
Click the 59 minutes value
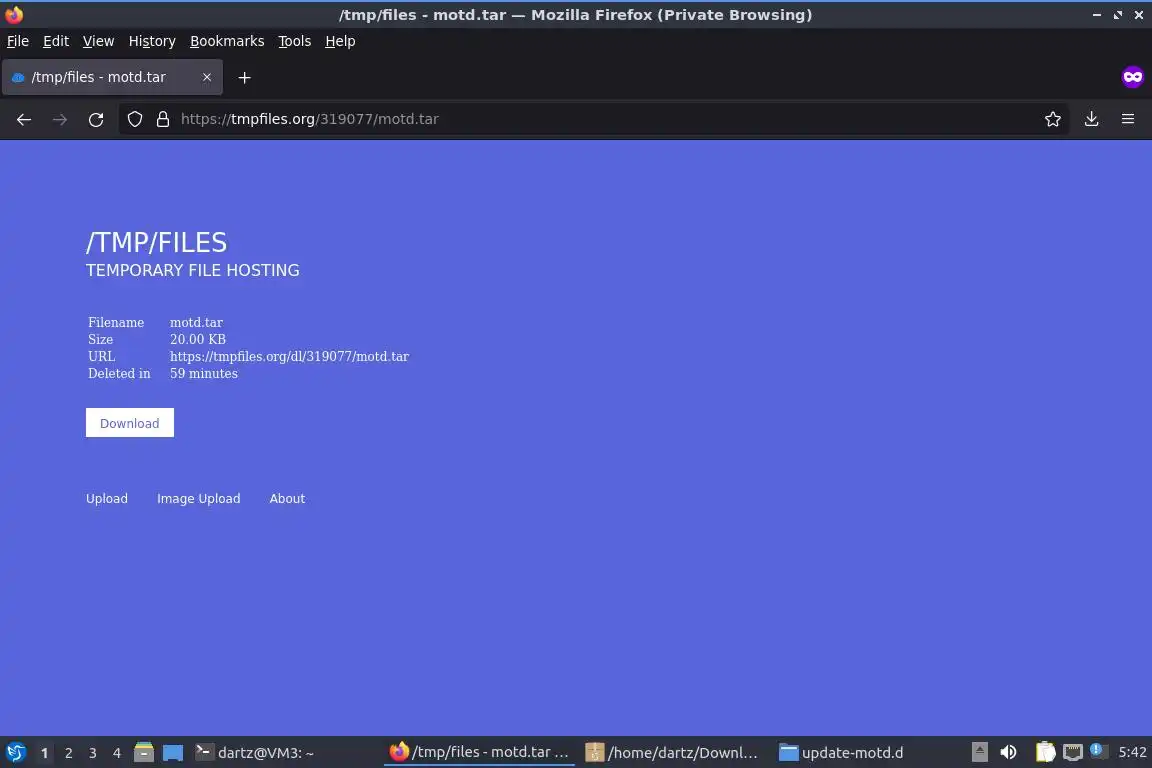[x=204, y=373]
